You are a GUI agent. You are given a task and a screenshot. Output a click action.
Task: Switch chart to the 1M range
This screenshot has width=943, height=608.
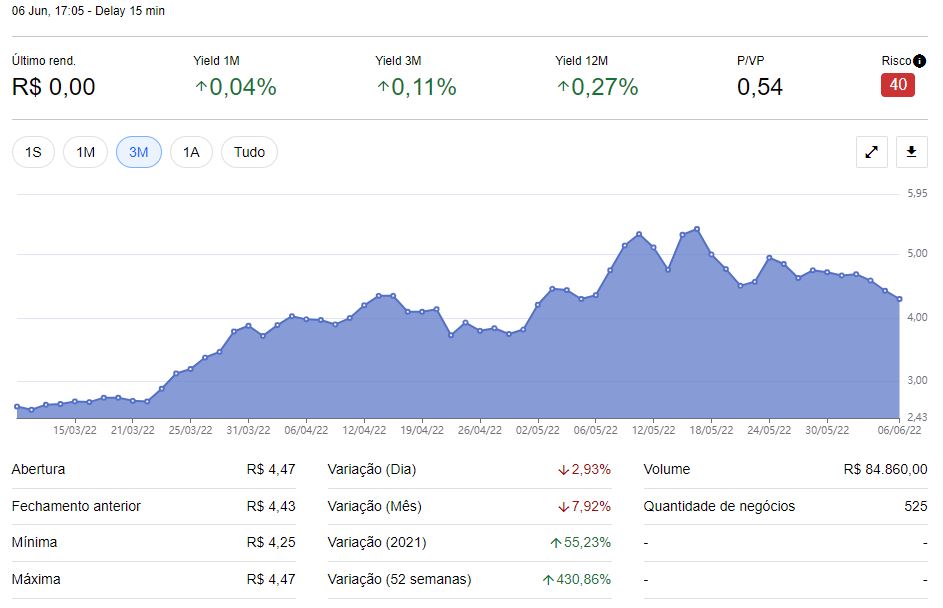[85, 152]
